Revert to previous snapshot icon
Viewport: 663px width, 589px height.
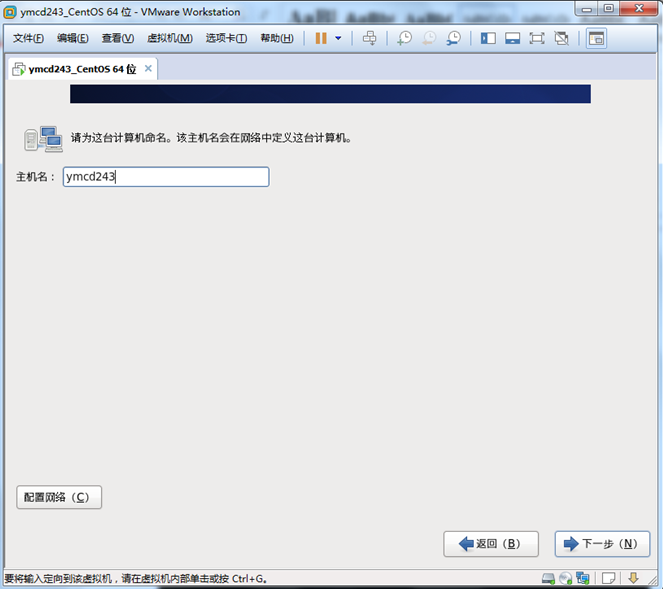[429, 38]
